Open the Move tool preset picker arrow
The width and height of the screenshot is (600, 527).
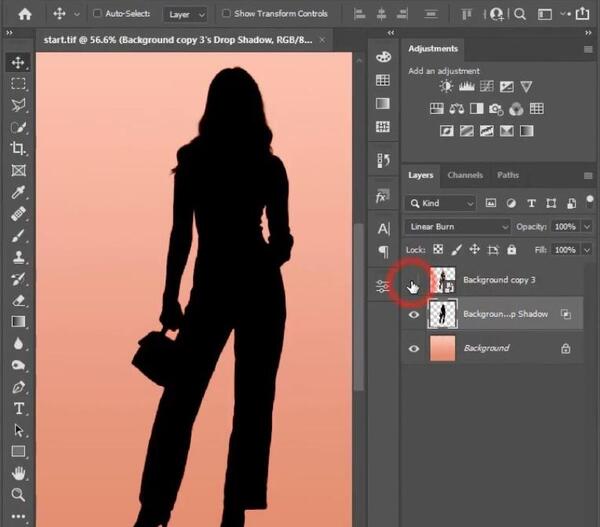(77, 14)
